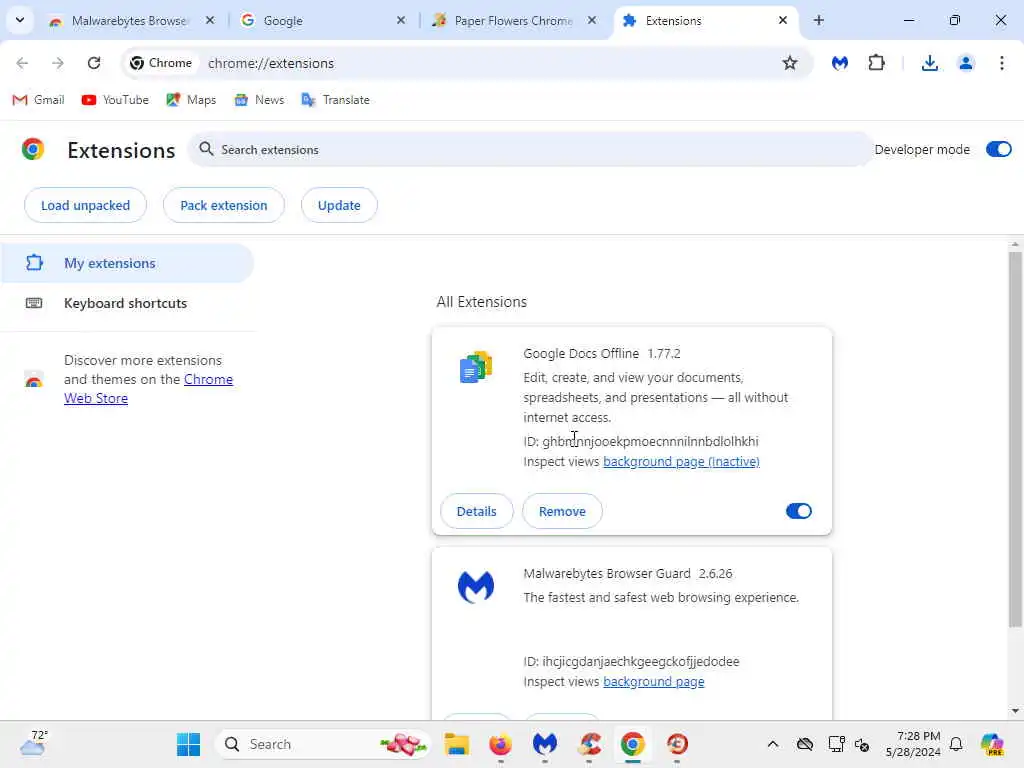Image resolution: width=1024 pixels, height=768 pixels.
Task: Open a new tab with plus button
Action: pyautogui.click(x=818, y=20)
